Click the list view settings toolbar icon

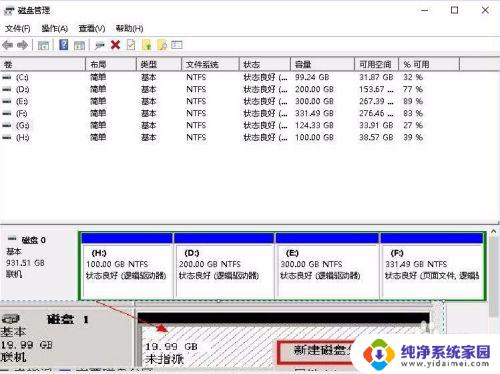point(177,45)
